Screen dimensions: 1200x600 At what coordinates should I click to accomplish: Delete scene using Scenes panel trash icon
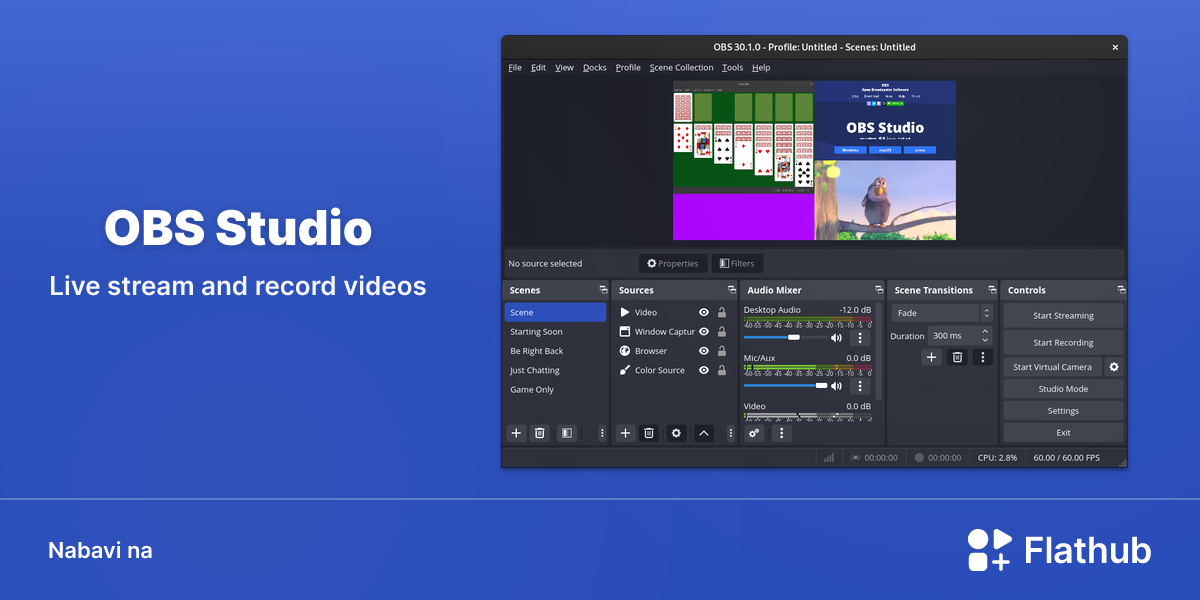(540, 433)
